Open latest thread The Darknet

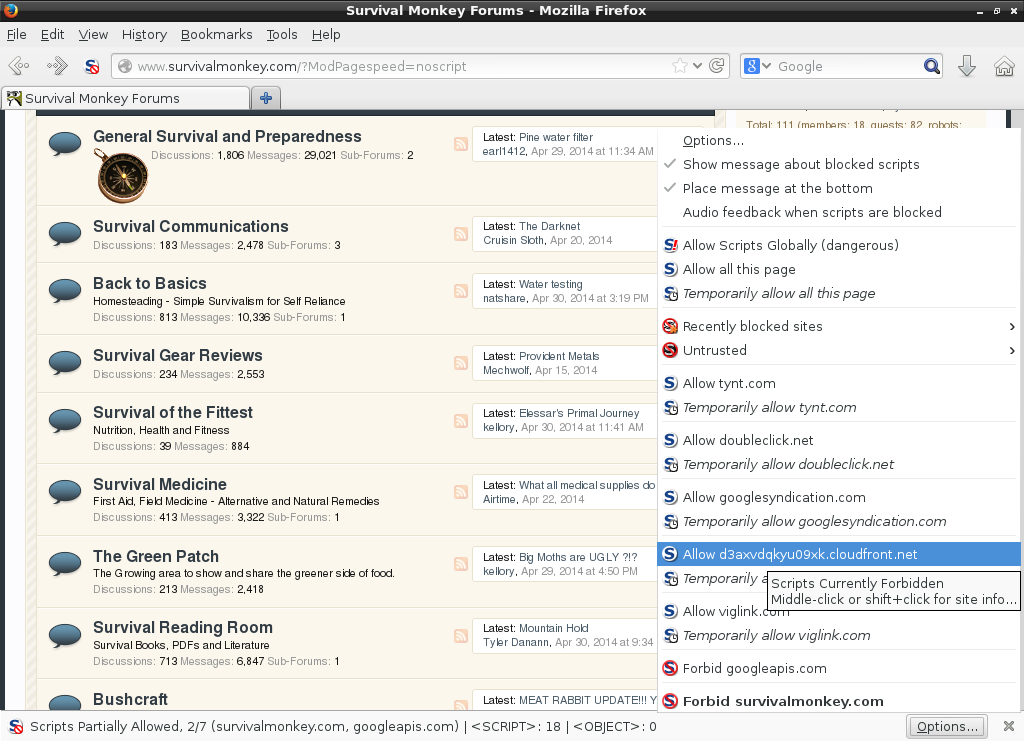tap(549, 226)
